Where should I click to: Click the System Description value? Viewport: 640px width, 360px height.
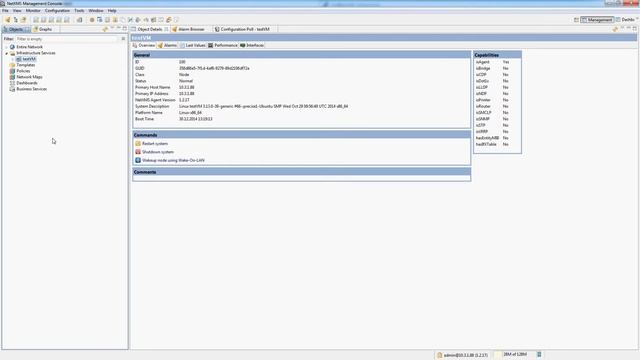coord(264,106)
